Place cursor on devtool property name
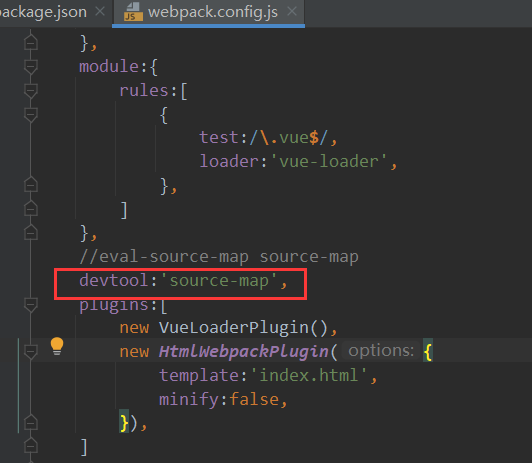This screenshot has height=463, width=532. (x=114, y=281)
